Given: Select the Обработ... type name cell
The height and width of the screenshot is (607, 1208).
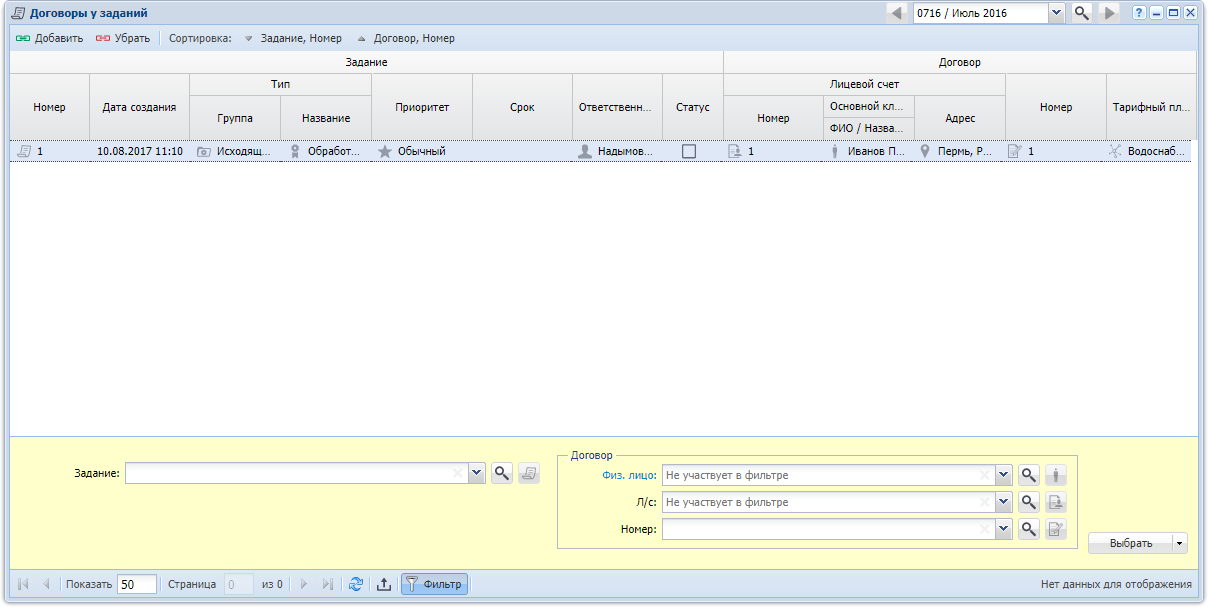Looking at the screenshot, I should coord(326,151).
